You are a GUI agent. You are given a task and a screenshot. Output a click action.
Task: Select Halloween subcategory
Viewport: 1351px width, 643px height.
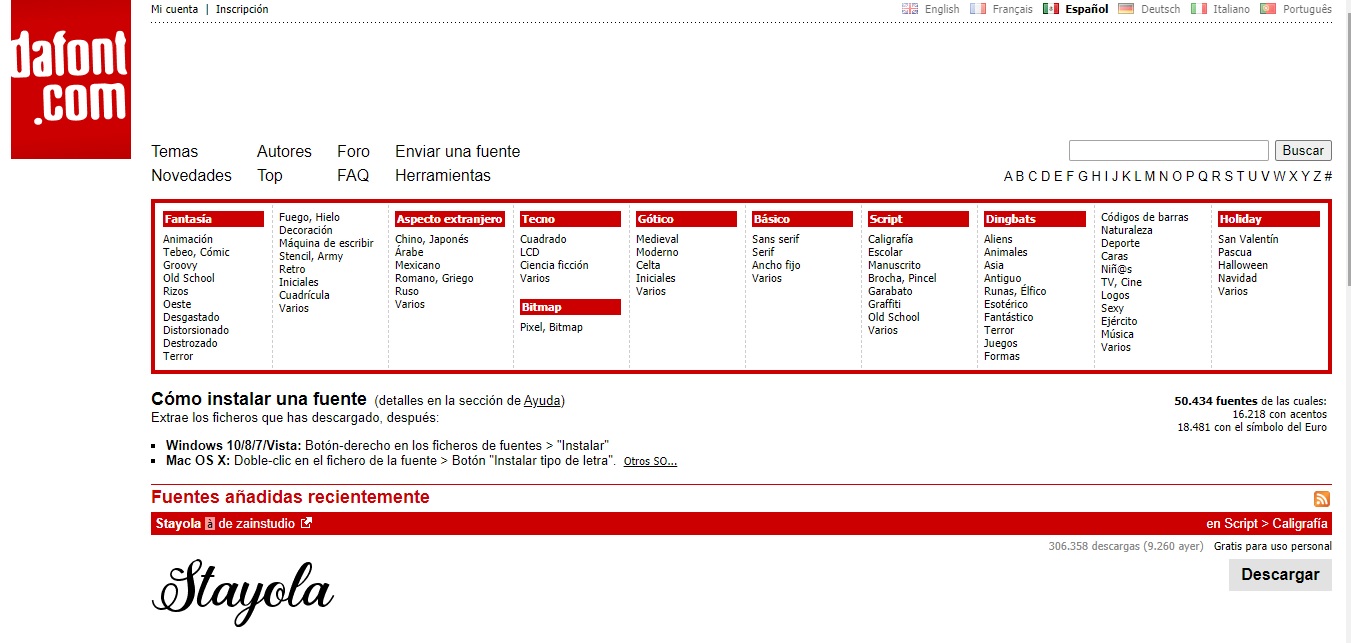point(1243,265)
